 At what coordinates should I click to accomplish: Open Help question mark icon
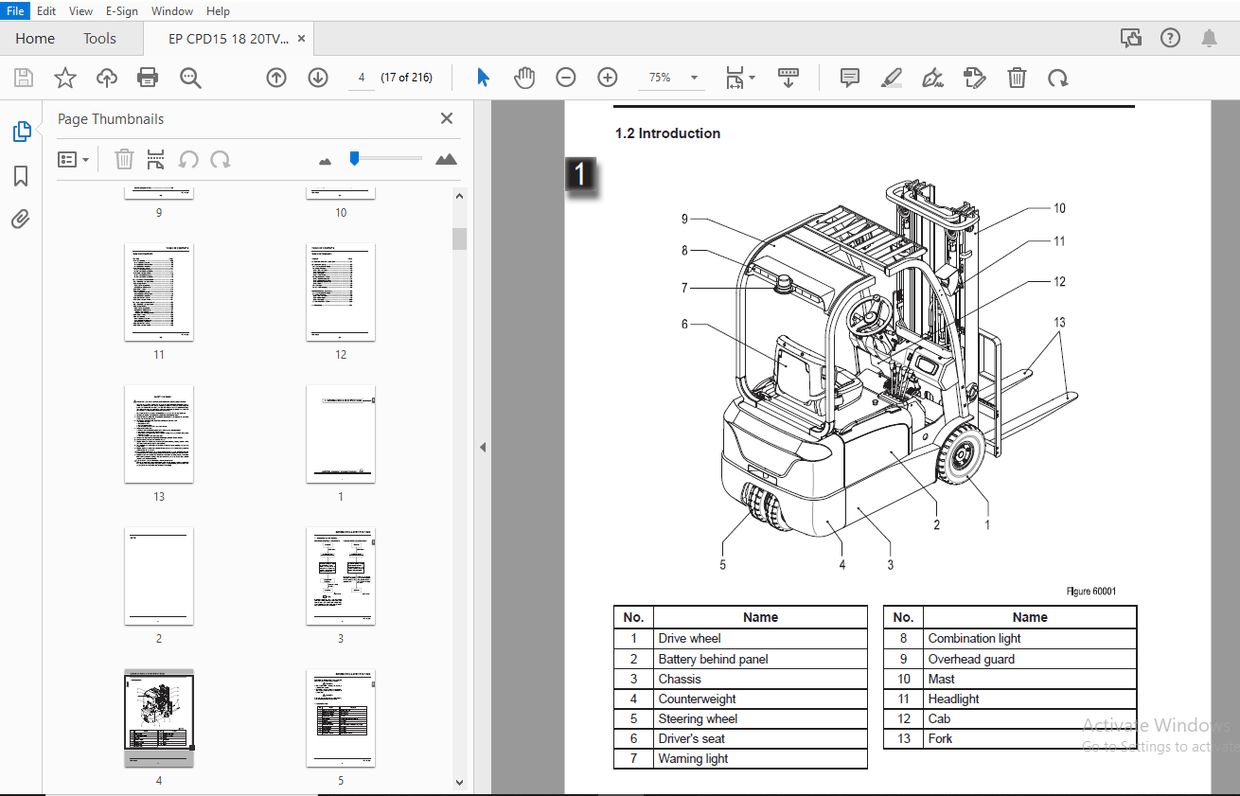1170,38
